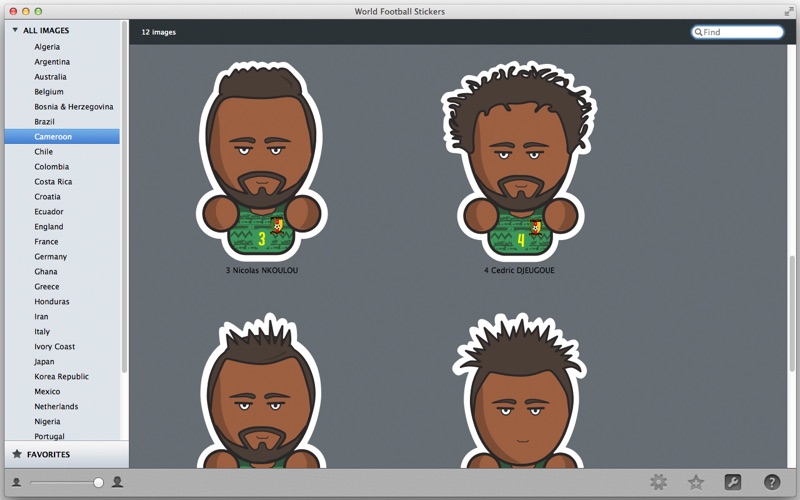
Task: Click the star favorite icon in bottom toolbar
Action: pos(696,482)
